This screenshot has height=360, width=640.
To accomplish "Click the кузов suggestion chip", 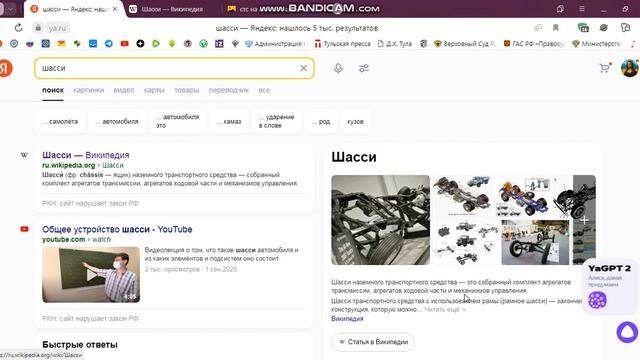I will 355,122.
